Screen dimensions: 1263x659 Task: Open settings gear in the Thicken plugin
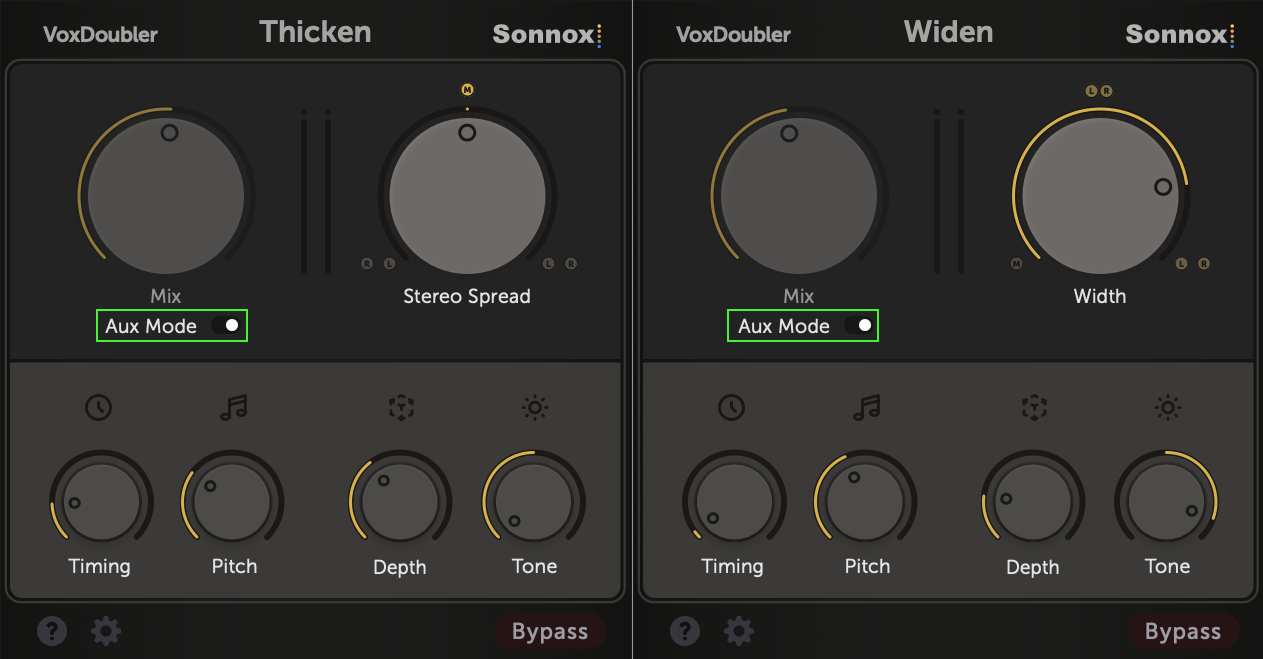[106, 631]
